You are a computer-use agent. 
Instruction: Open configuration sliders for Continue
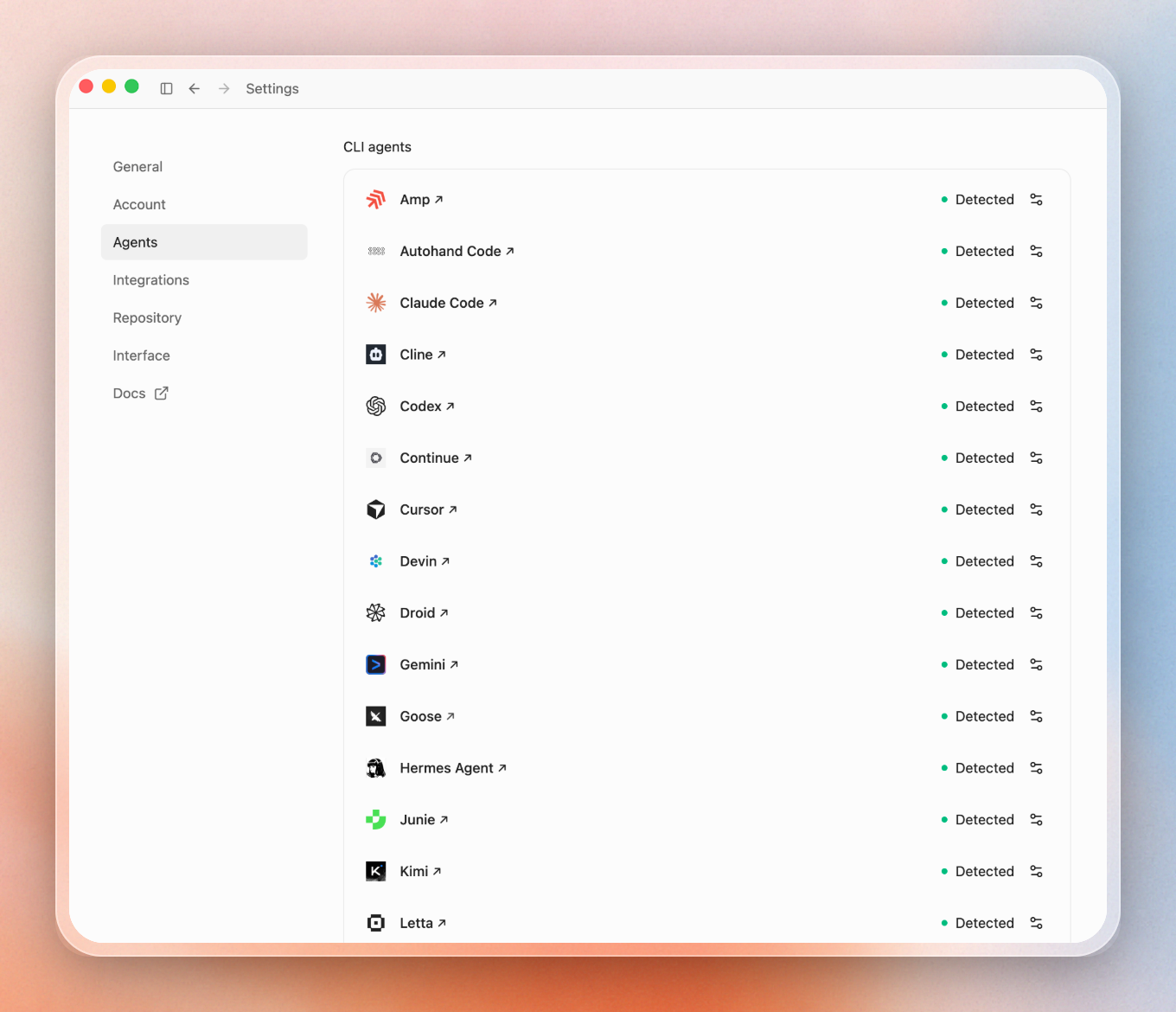pyautogui.click(x=1036, y=458)
